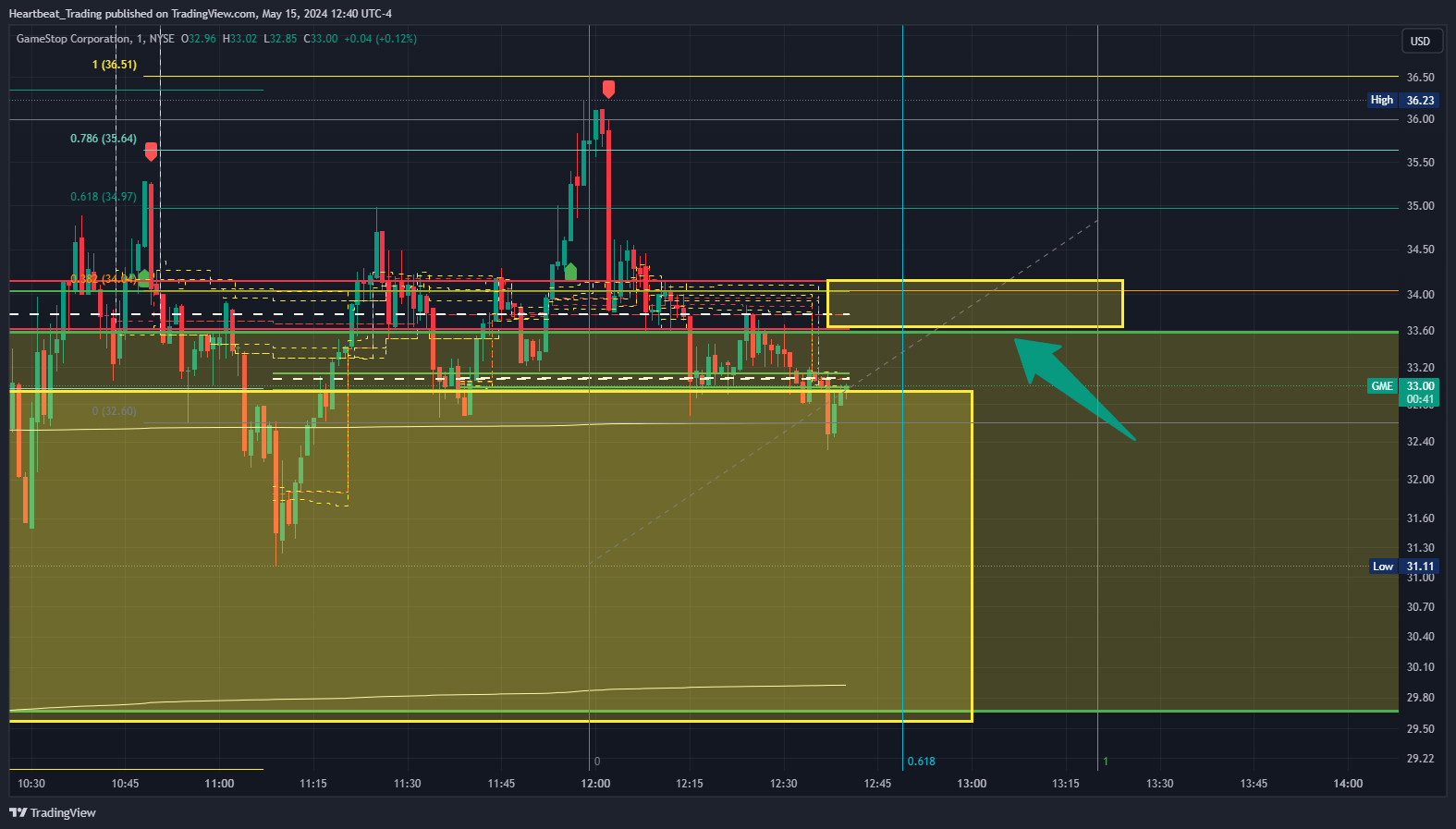
Task: Select the Fibonacci label 1 (36.51)
Action: [115, 65]
